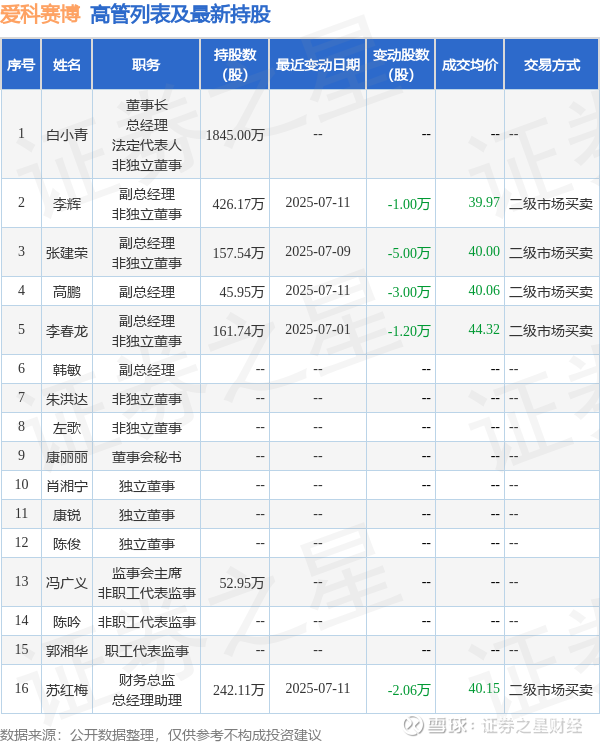The height and width of the screenshot is (744, 600).
Task: Select the name 张建荣
Action: pos(67,253)
